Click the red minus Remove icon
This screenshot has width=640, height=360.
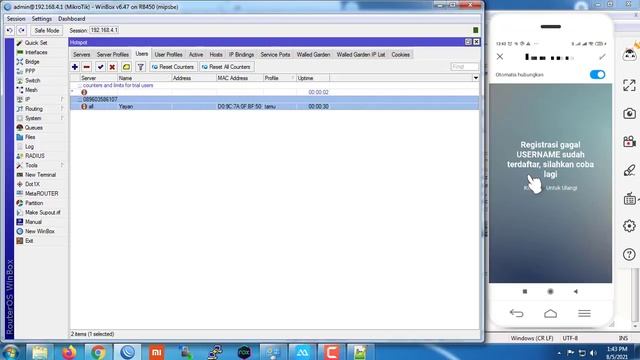87,67
